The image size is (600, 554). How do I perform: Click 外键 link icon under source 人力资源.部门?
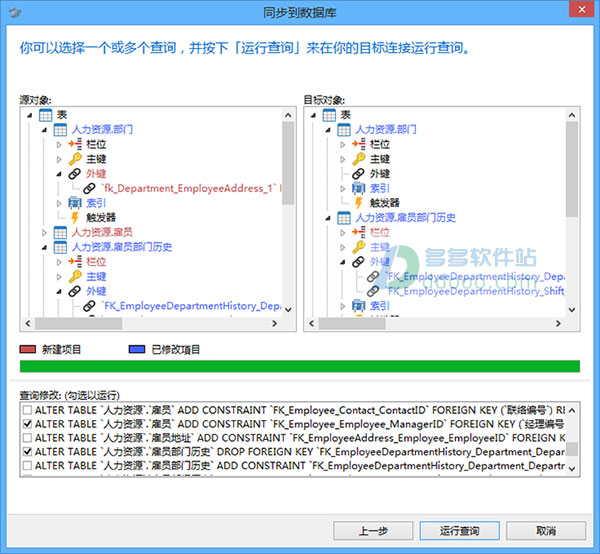(x=75, y=174)
